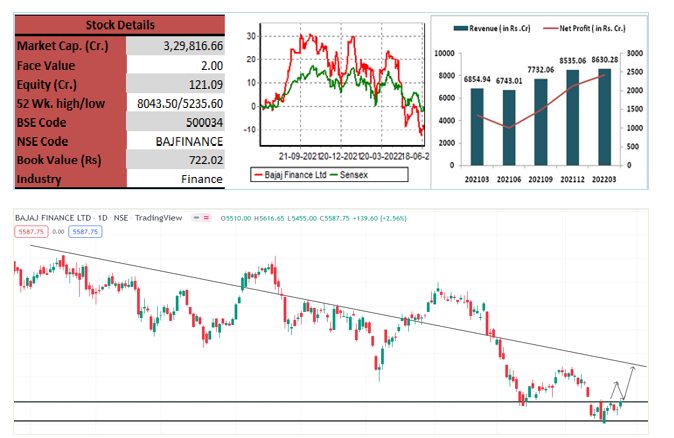Viewport: 674px width, 438px height.
Task: Click the 10000 left axis value
Action: click(444, 53)
